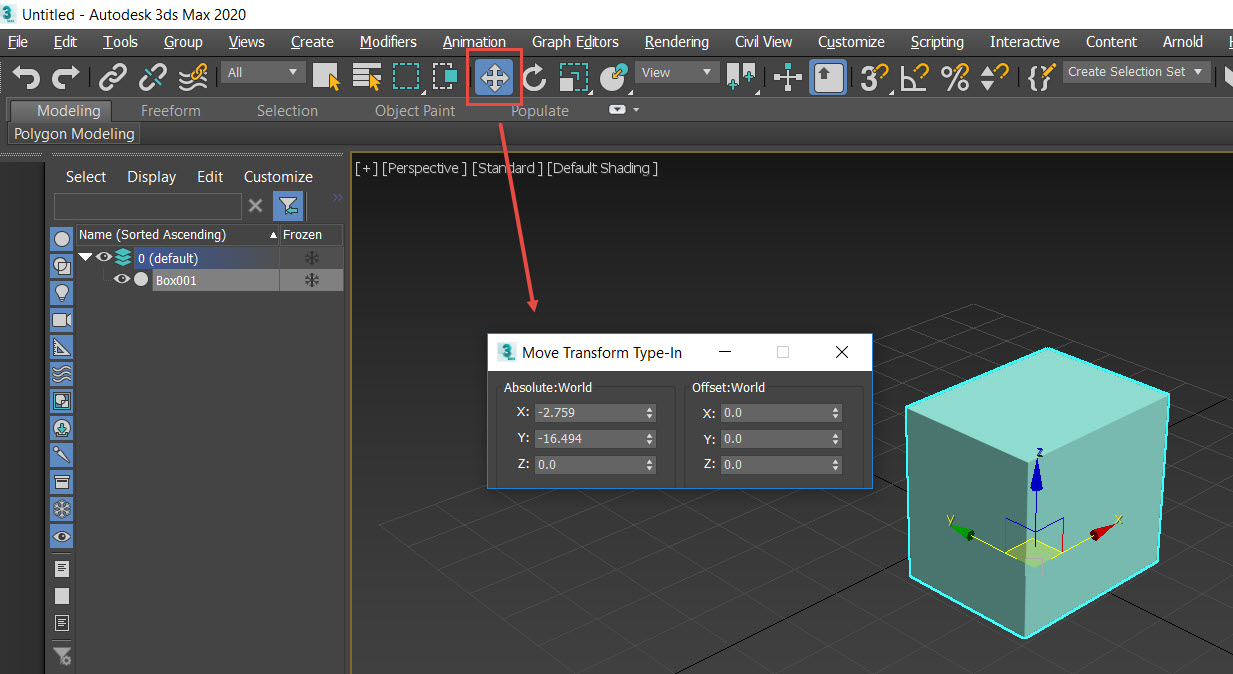The height and width of the screenshot is (674, 1233).
Task: Hide the Box001 object via its eye icon
Action: (x=121, y=280)
